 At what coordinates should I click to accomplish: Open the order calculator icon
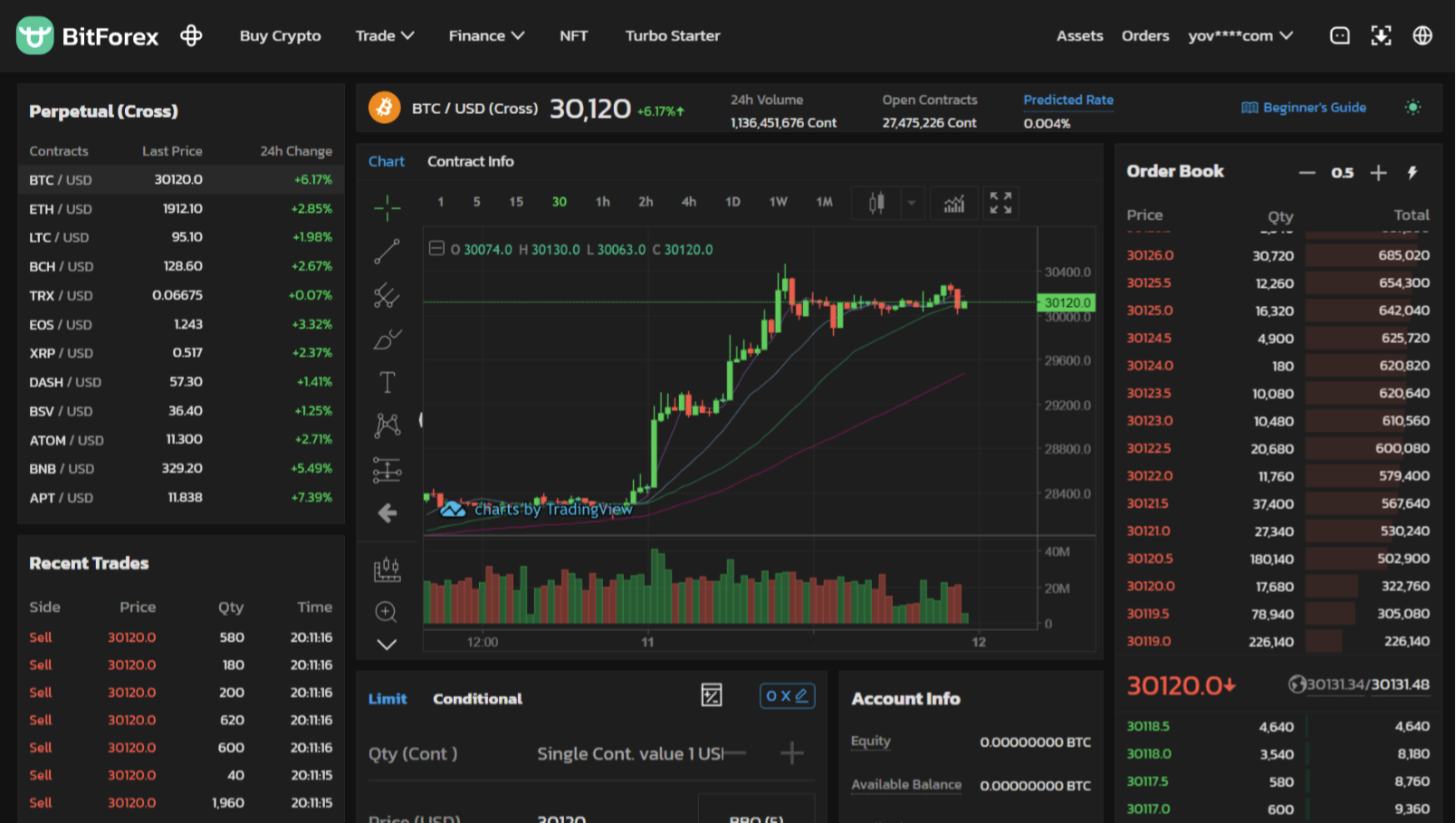[x=712, y=695]
